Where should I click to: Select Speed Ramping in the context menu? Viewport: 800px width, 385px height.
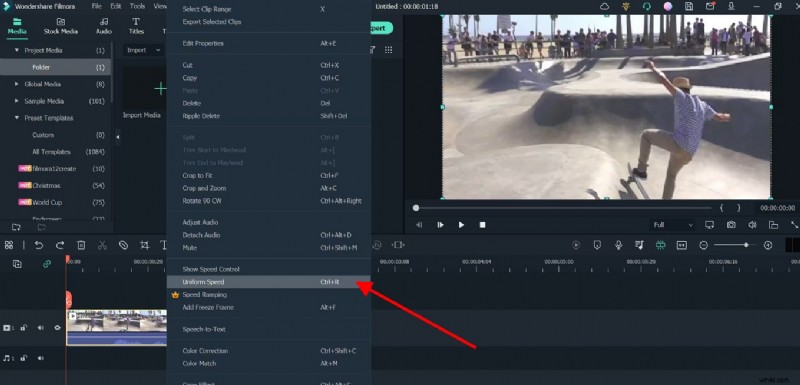[x=269, y=295]
